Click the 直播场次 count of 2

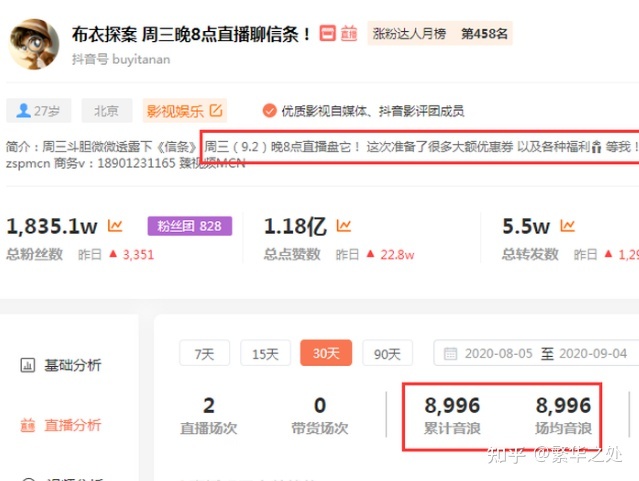click(x=209, y=405)
